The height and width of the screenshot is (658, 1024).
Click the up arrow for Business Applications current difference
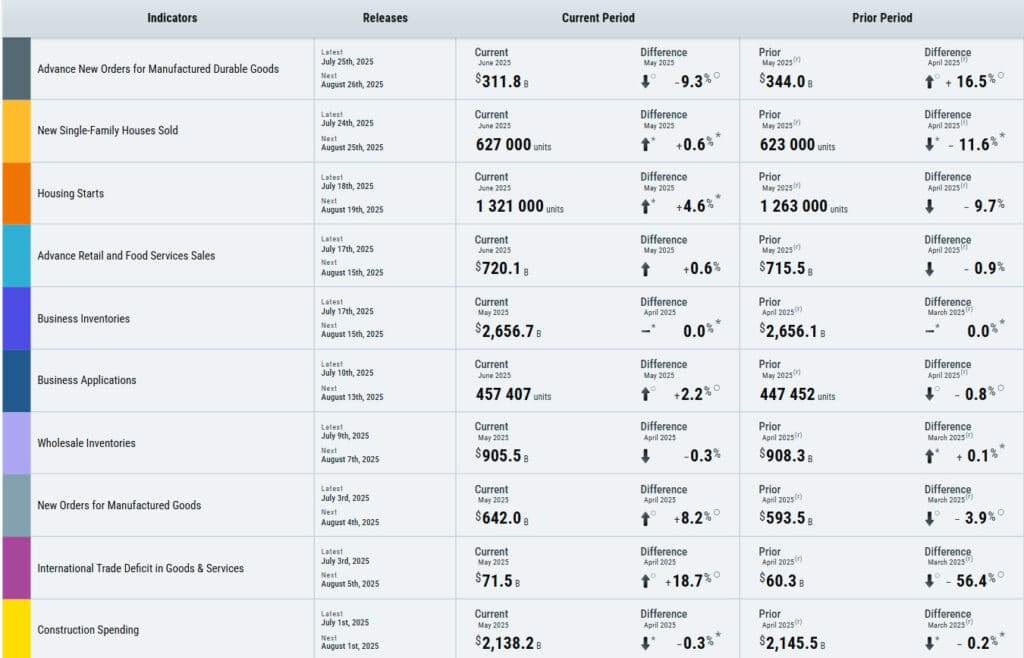(645, 394)
